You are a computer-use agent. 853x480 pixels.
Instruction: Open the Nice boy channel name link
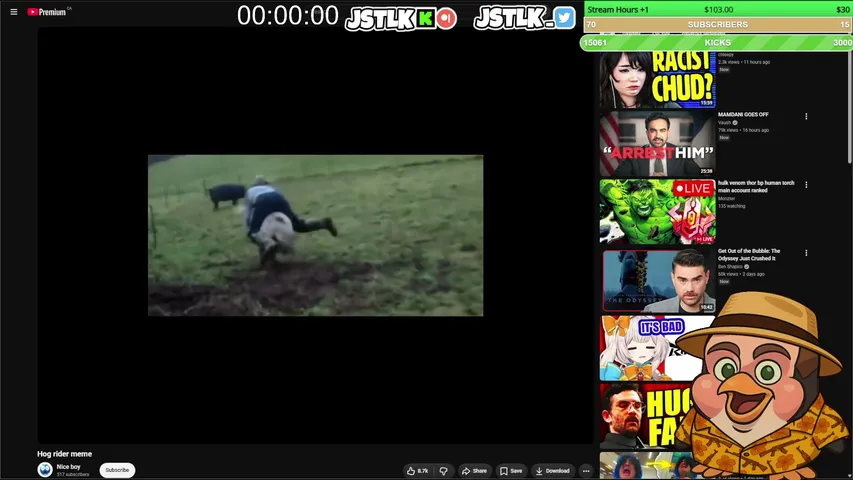tap(69, 467)
